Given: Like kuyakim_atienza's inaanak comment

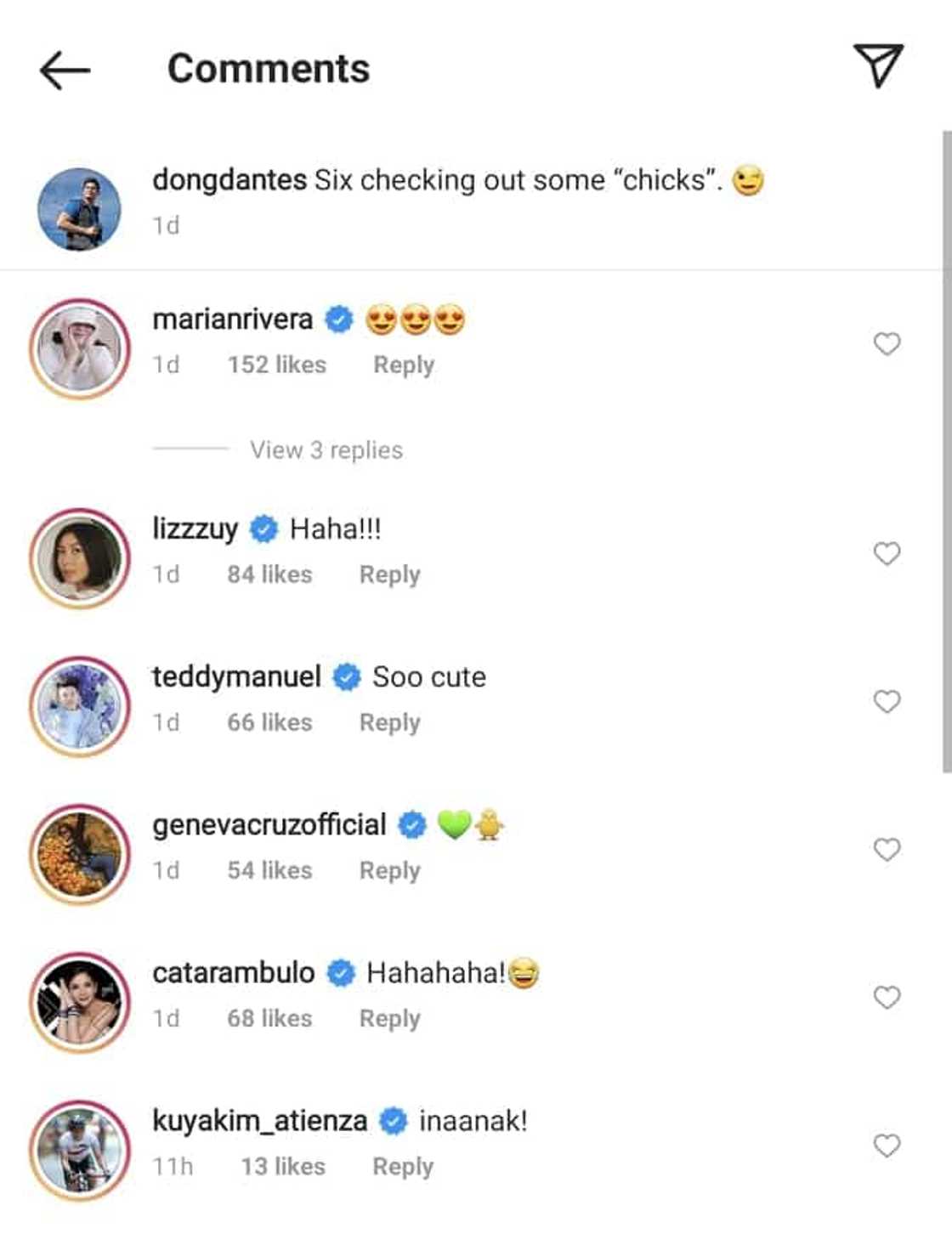Looking at the screenshot, I should coord(887,1146).
